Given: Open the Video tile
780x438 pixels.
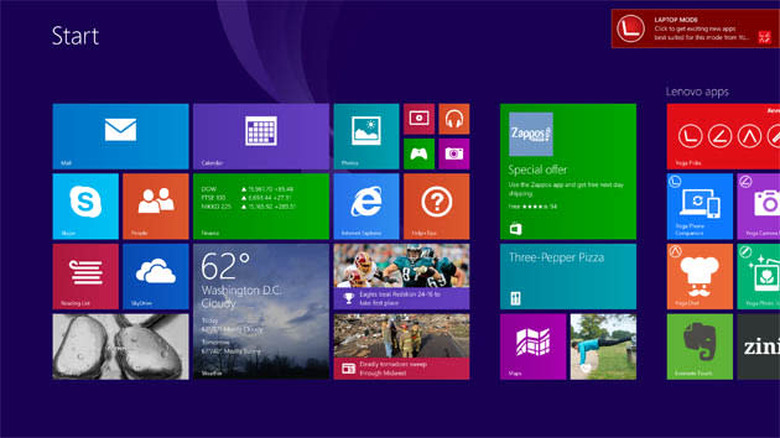Looking at the screenshot, I should (x=419, y=119).
